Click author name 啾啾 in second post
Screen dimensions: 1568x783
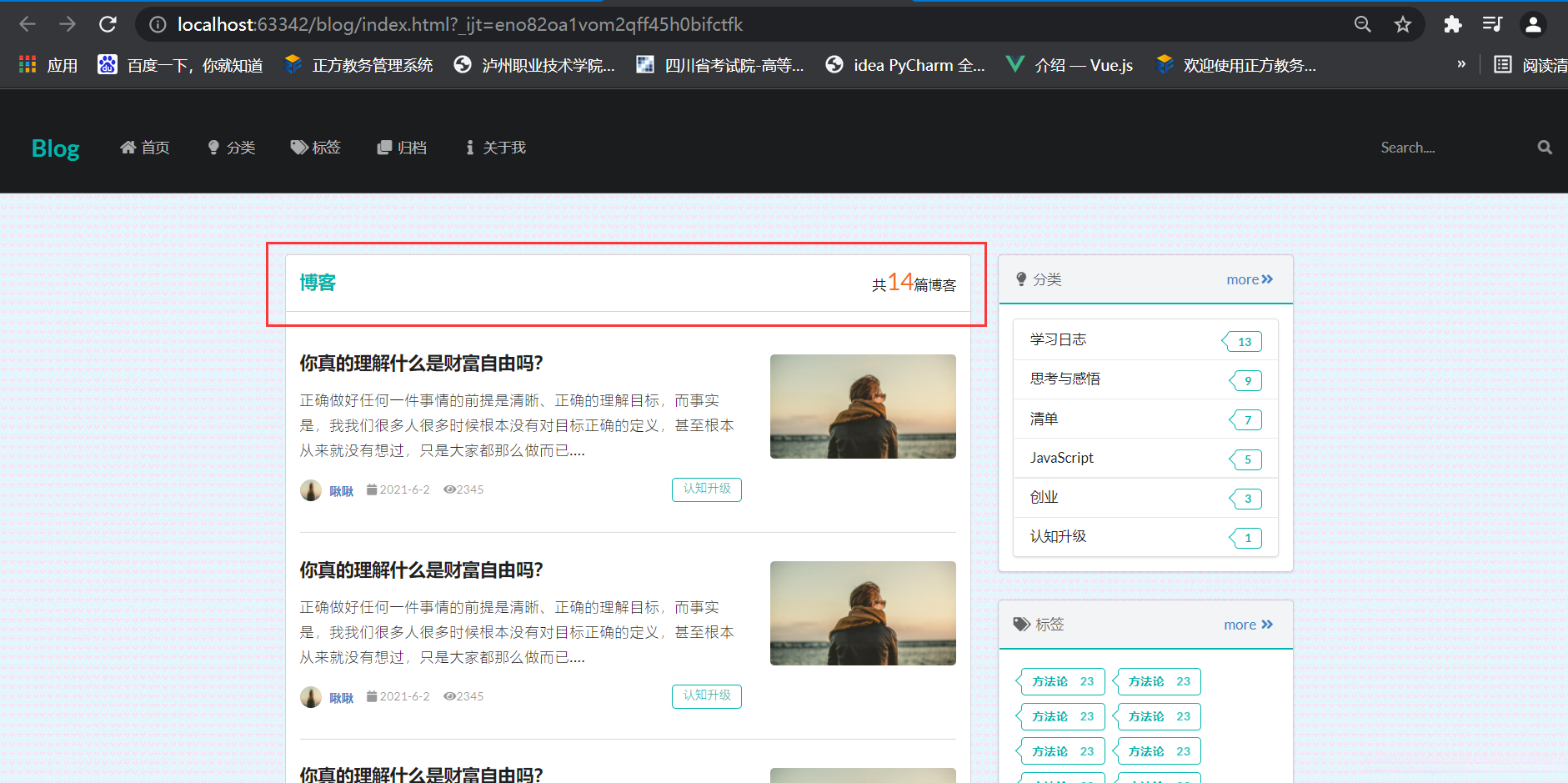click(x=342, y=698)
